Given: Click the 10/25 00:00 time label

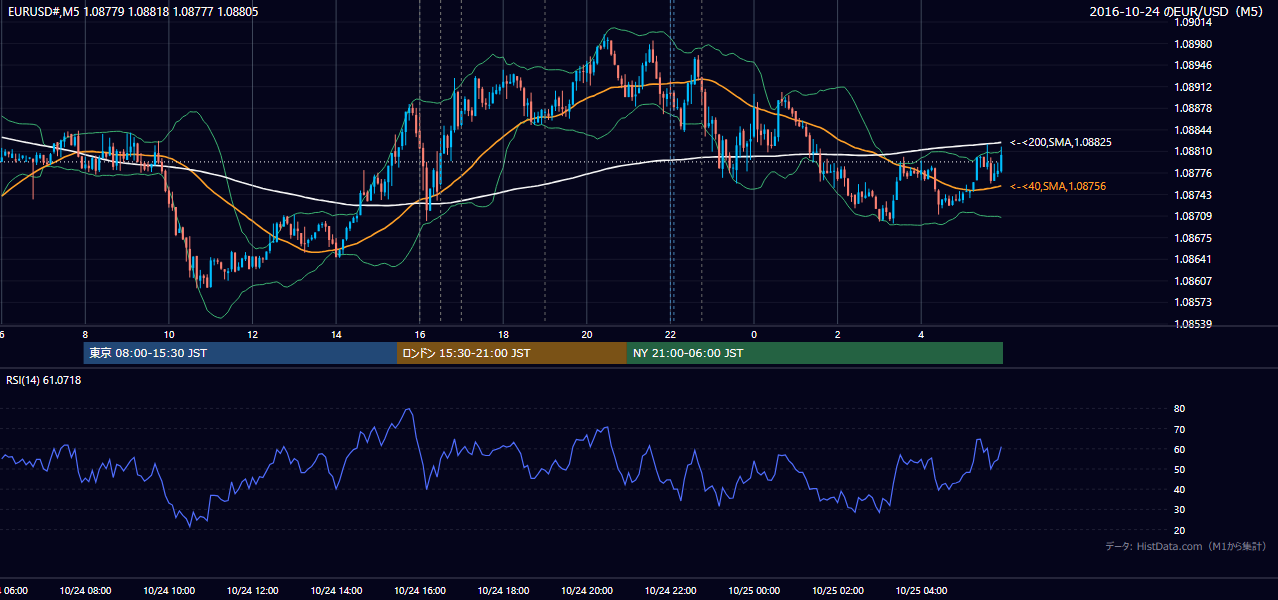Looking at the screenshot, I should 754,591.
